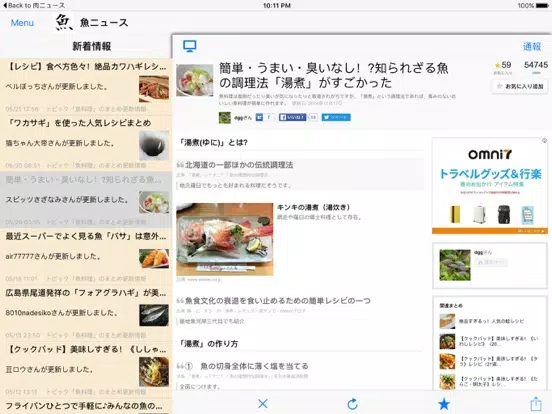Click the desktop monitor view icon
Screen dimensions: 552x414
(x=190, y=46)
